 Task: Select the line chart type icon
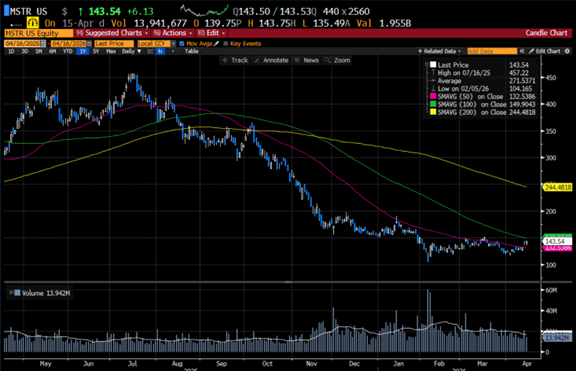click(151, 51)
